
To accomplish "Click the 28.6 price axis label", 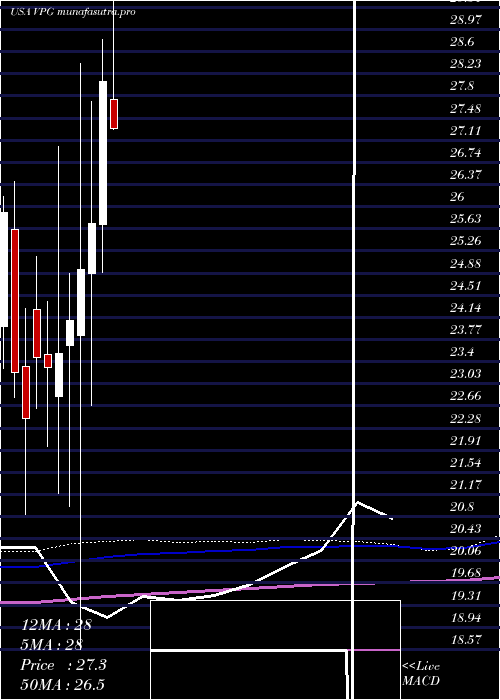I will (x=462, y=42).
